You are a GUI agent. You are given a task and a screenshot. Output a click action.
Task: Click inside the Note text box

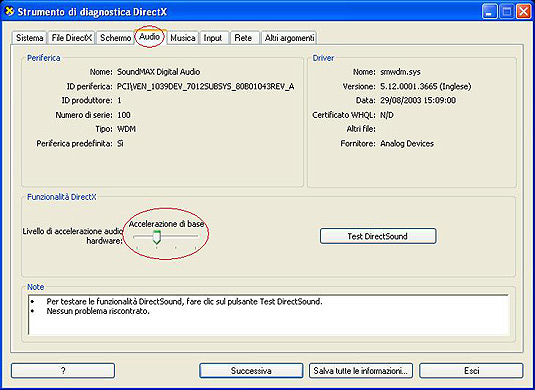coord(269,315)
